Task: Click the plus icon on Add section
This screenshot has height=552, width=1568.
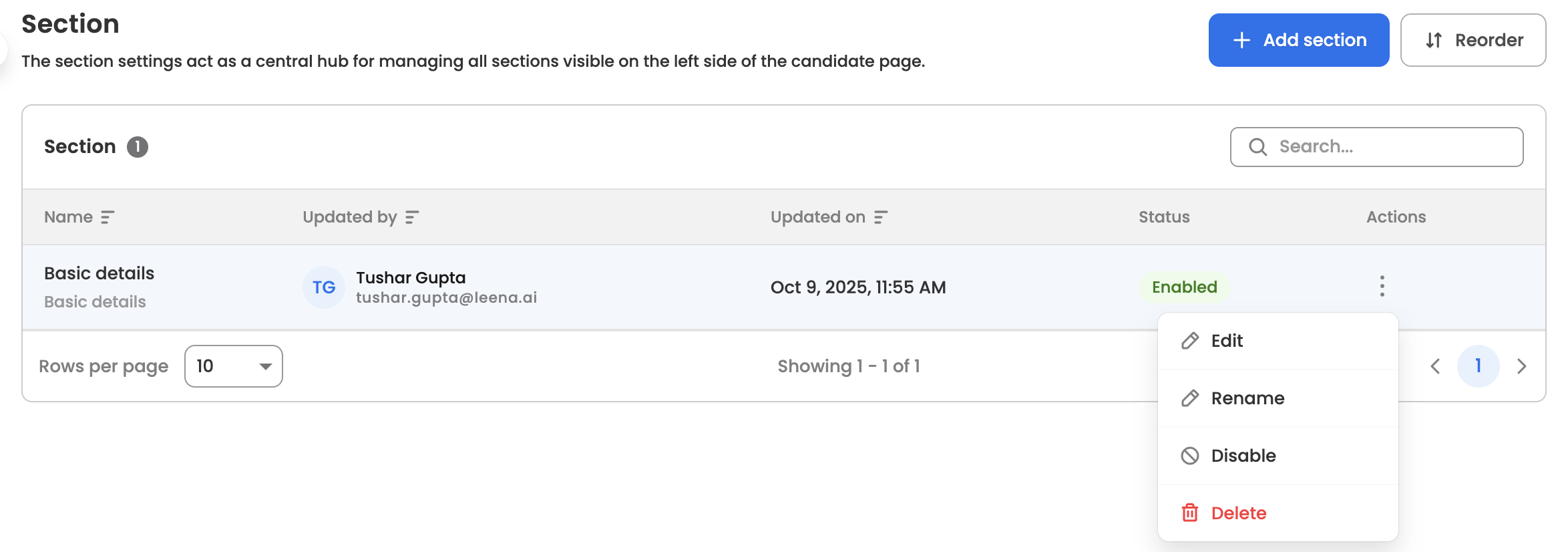Action: (x=1241, y=40)
